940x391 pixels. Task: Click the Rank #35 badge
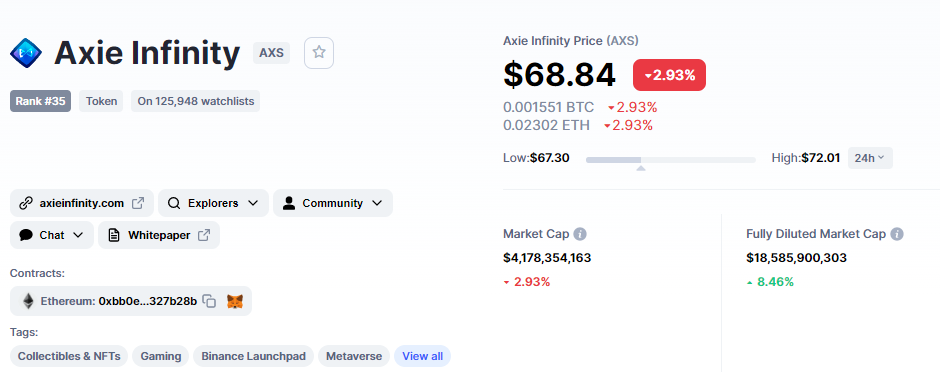coord(40,101)
